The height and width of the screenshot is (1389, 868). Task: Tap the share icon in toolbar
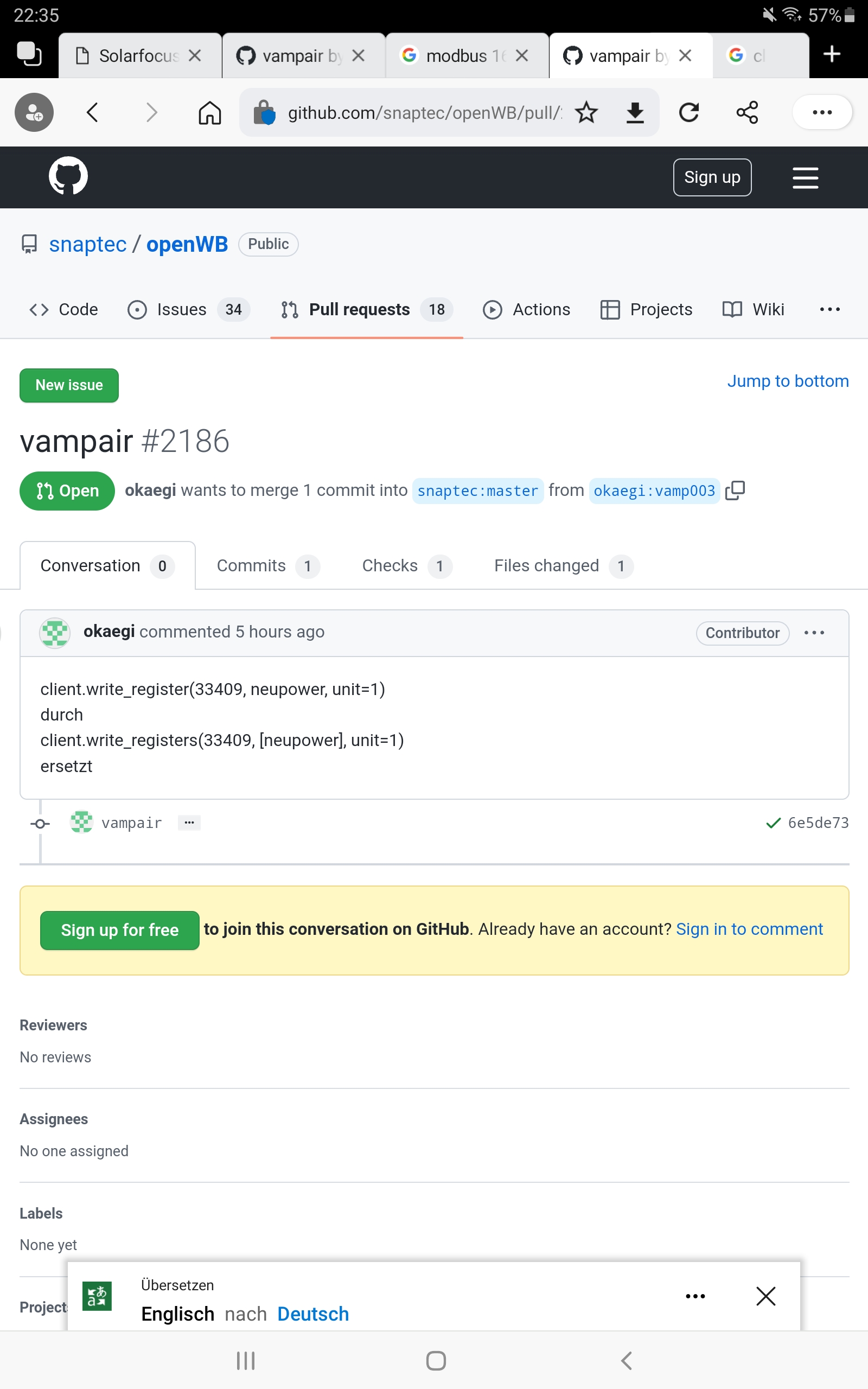click(747, 112)
